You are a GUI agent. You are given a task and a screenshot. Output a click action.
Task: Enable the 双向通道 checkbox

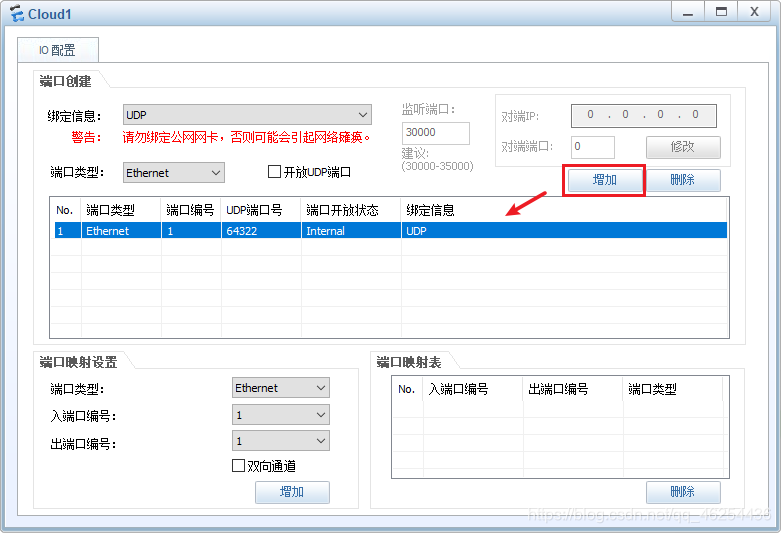tap(239, 466)
